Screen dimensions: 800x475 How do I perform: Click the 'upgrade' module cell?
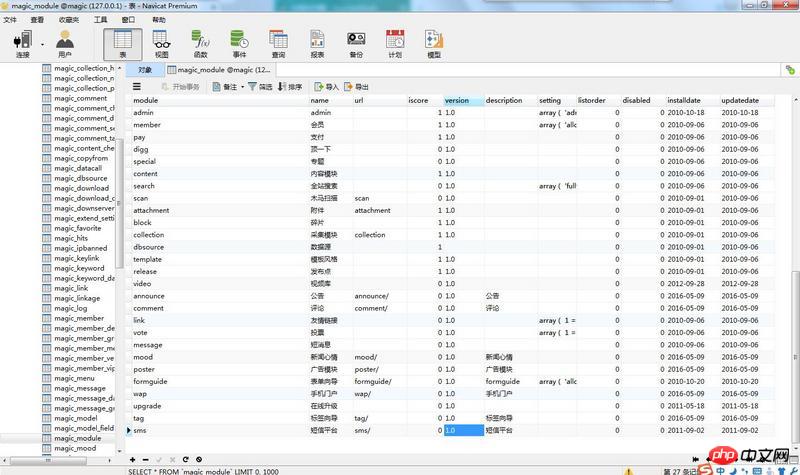[219, 406]
